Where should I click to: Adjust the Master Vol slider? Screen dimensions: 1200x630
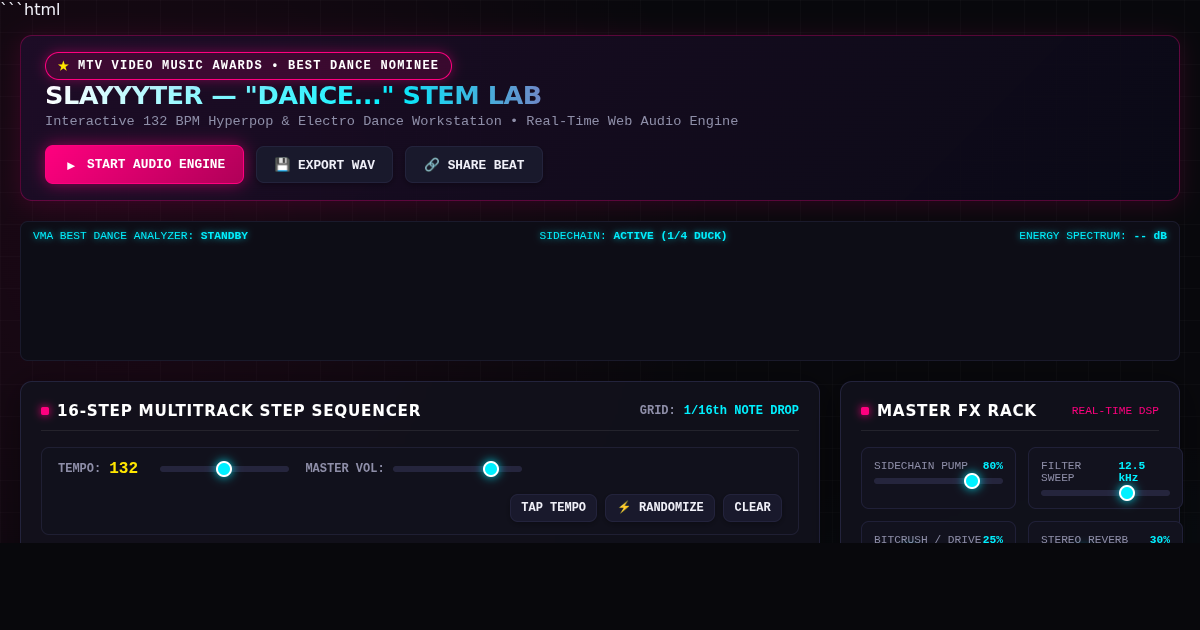[457, 469]
